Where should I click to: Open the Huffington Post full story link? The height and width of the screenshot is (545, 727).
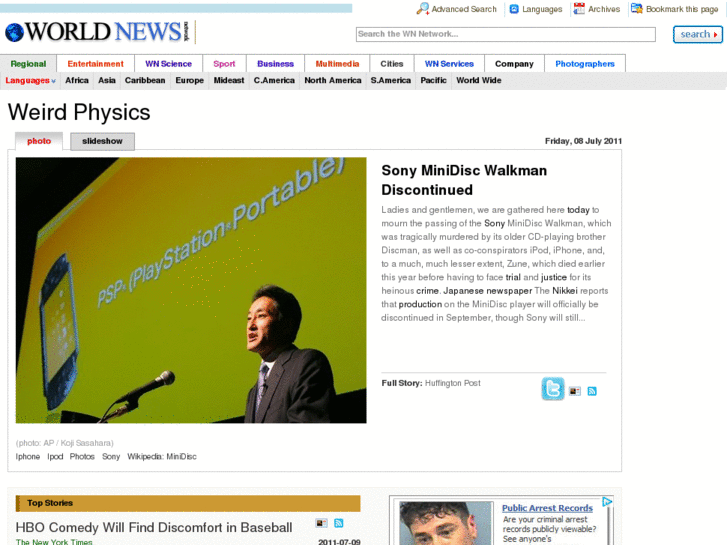[x=453, y=383]
